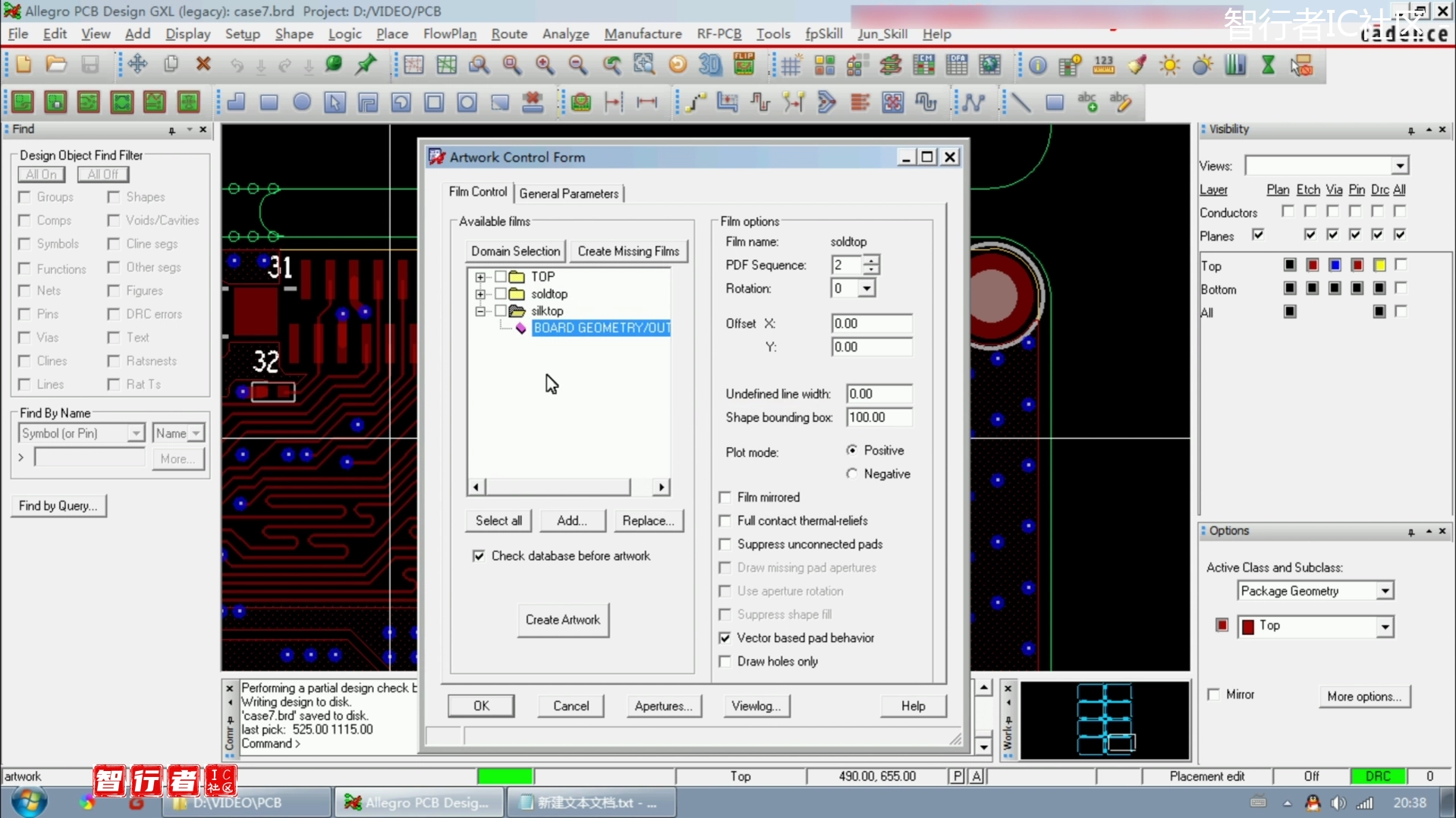Select Positive plot mode radio button
This screenshot has height=818, width=1456.
point(852,450)
